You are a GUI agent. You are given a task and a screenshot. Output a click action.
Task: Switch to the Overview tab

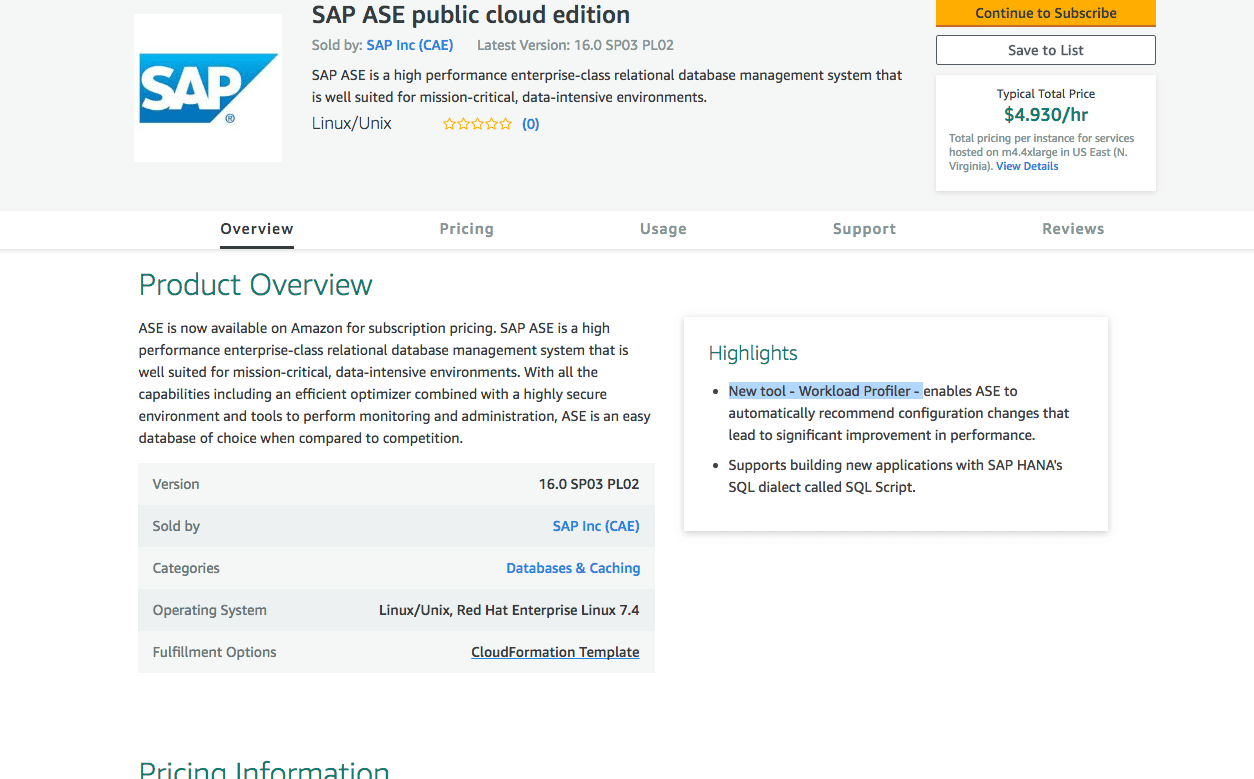point(257,229)
